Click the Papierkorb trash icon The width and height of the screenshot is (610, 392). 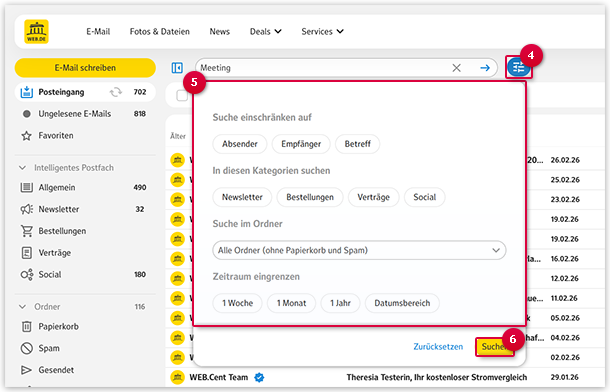[x=26, y=326]
